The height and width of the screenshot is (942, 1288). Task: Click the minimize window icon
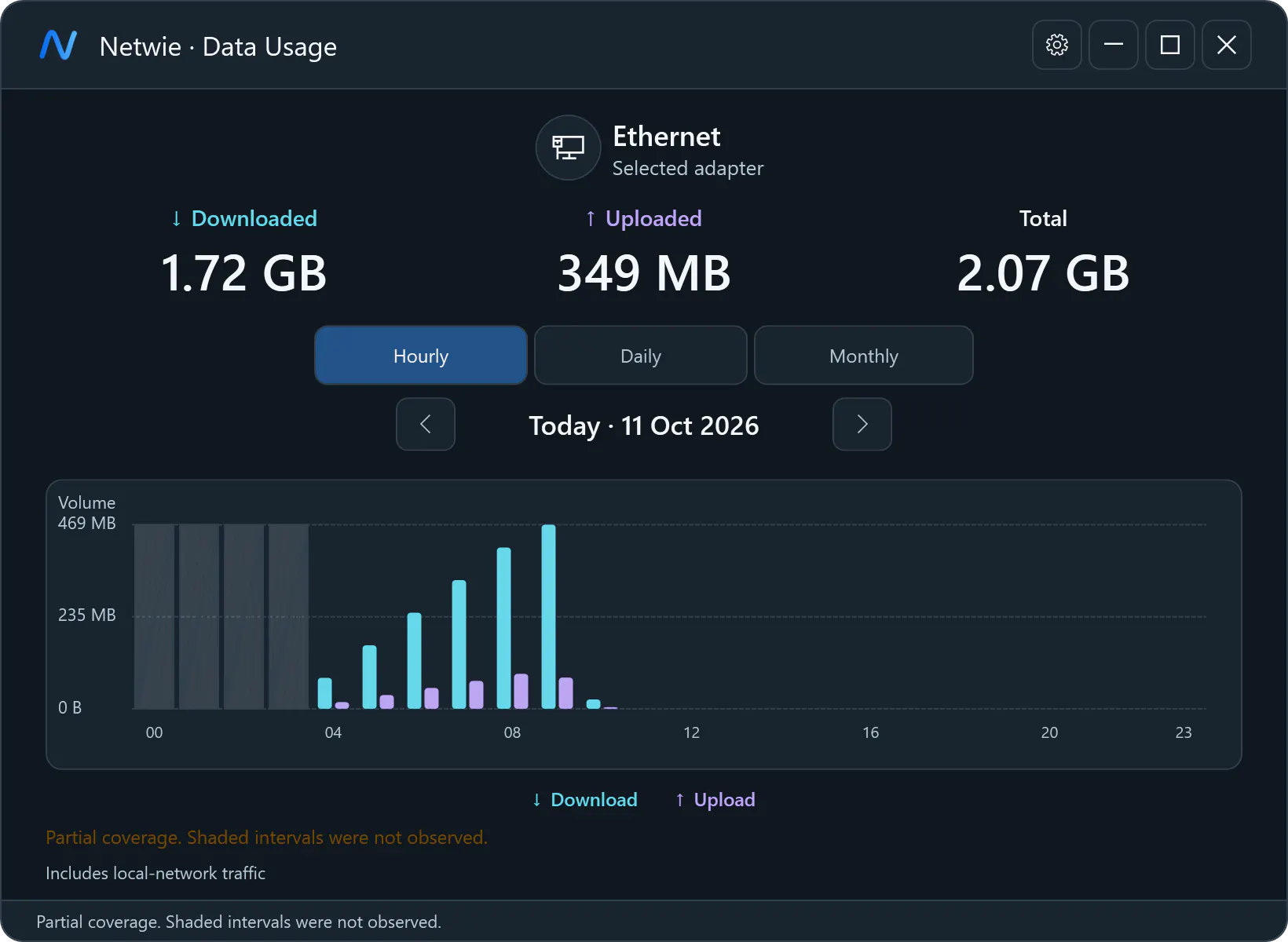point(1114,45)
